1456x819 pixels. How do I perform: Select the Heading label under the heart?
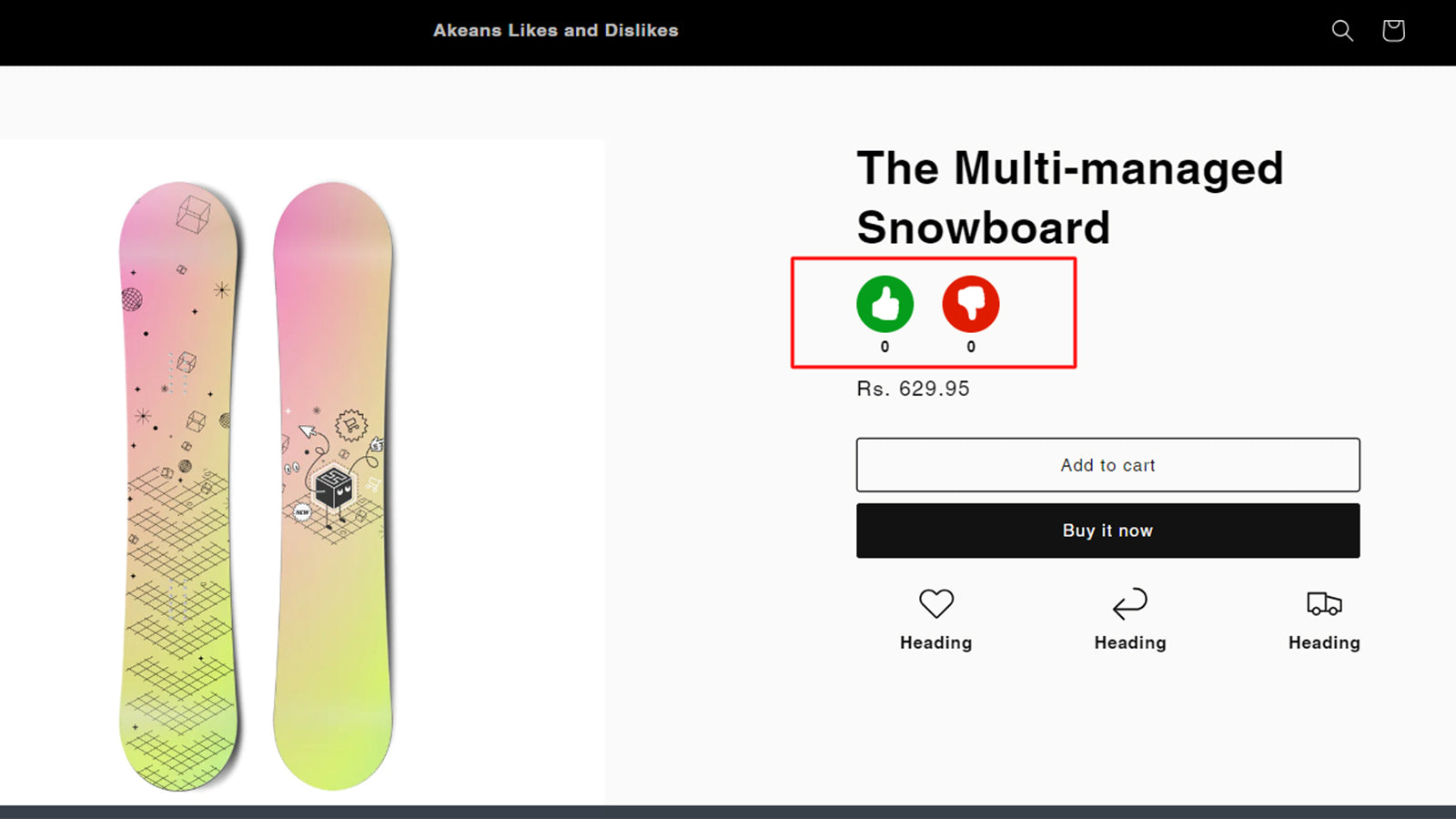(935, 642)
